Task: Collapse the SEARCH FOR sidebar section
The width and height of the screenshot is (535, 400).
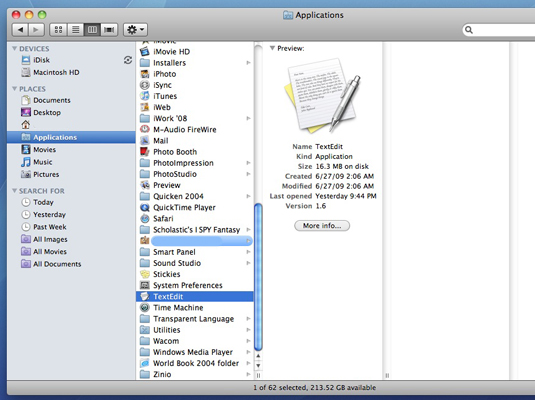Action: pos(15,190)
